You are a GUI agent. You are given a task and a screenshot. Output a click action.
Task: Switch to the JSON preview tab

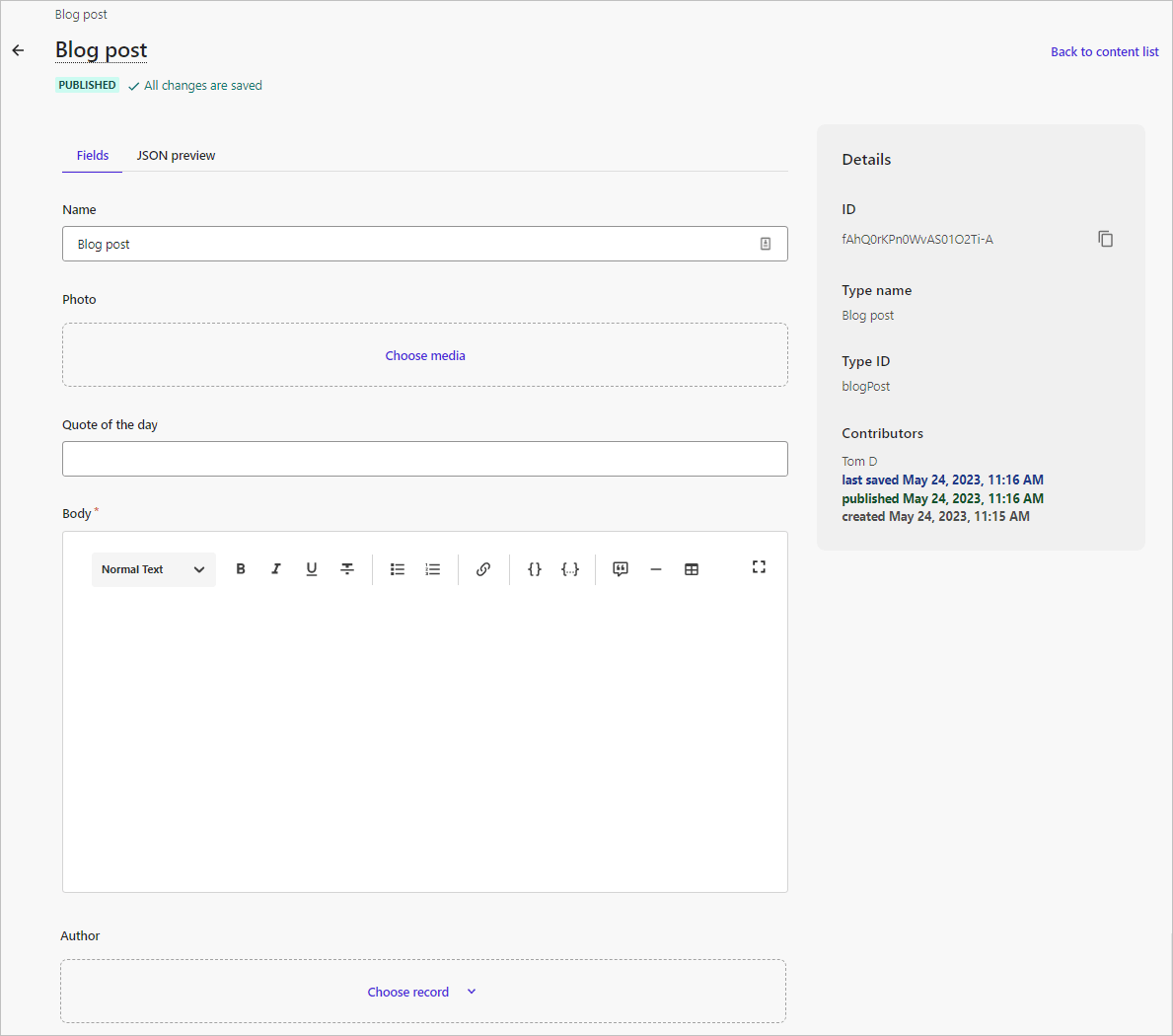coord(176,155)
